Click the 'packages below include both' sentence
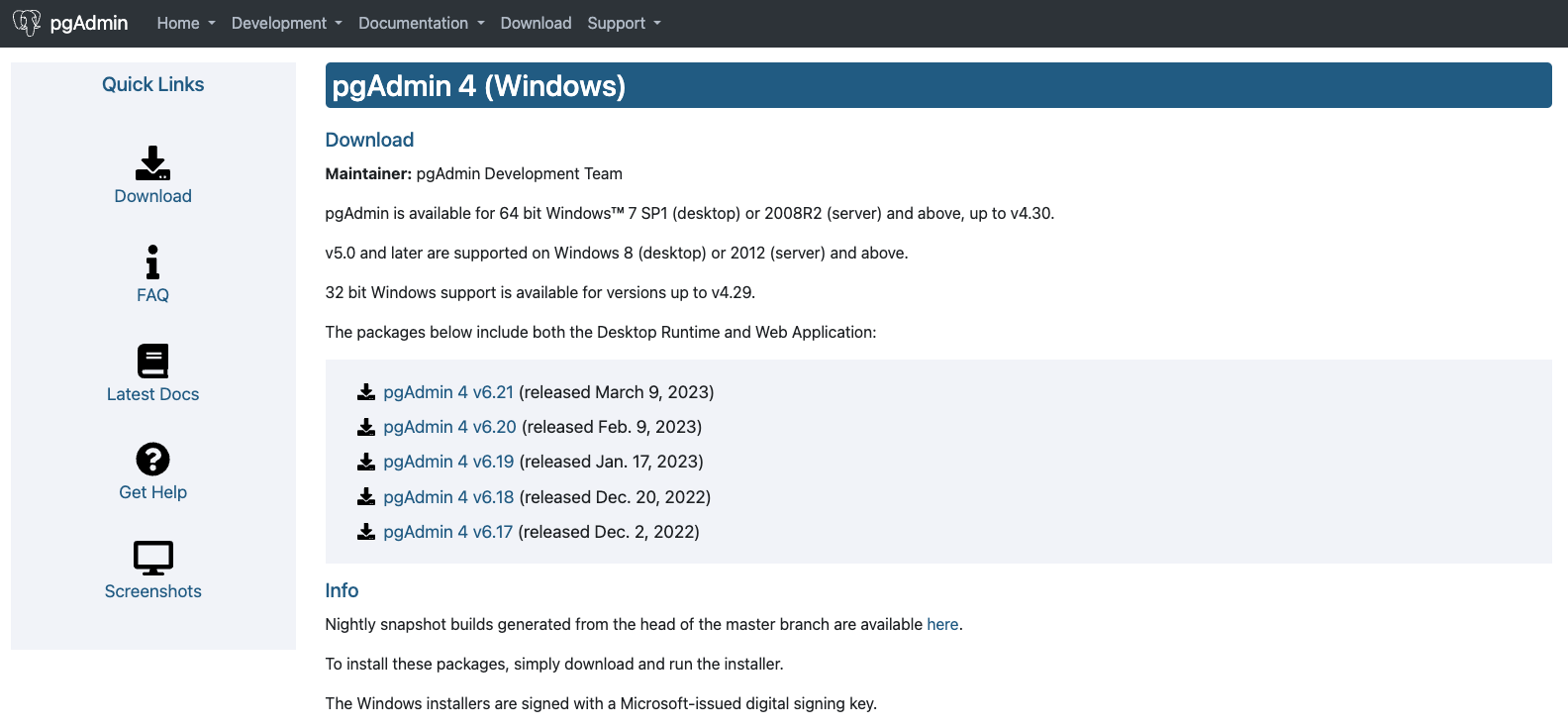This screenshot has height=728, width=1568. [601, 332]
